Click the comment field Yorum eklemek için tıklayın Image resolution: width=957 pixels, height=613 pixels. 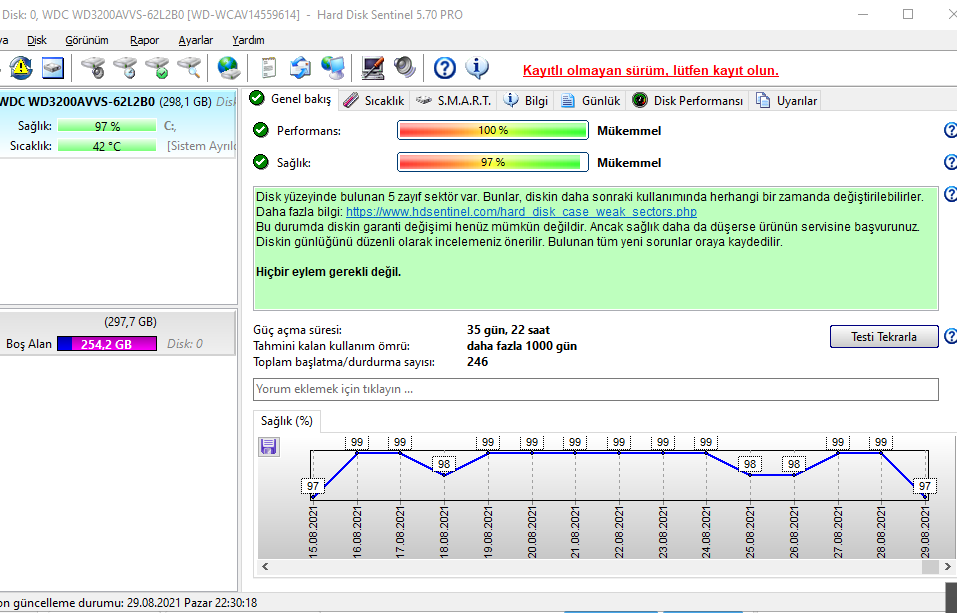(596, 389)
